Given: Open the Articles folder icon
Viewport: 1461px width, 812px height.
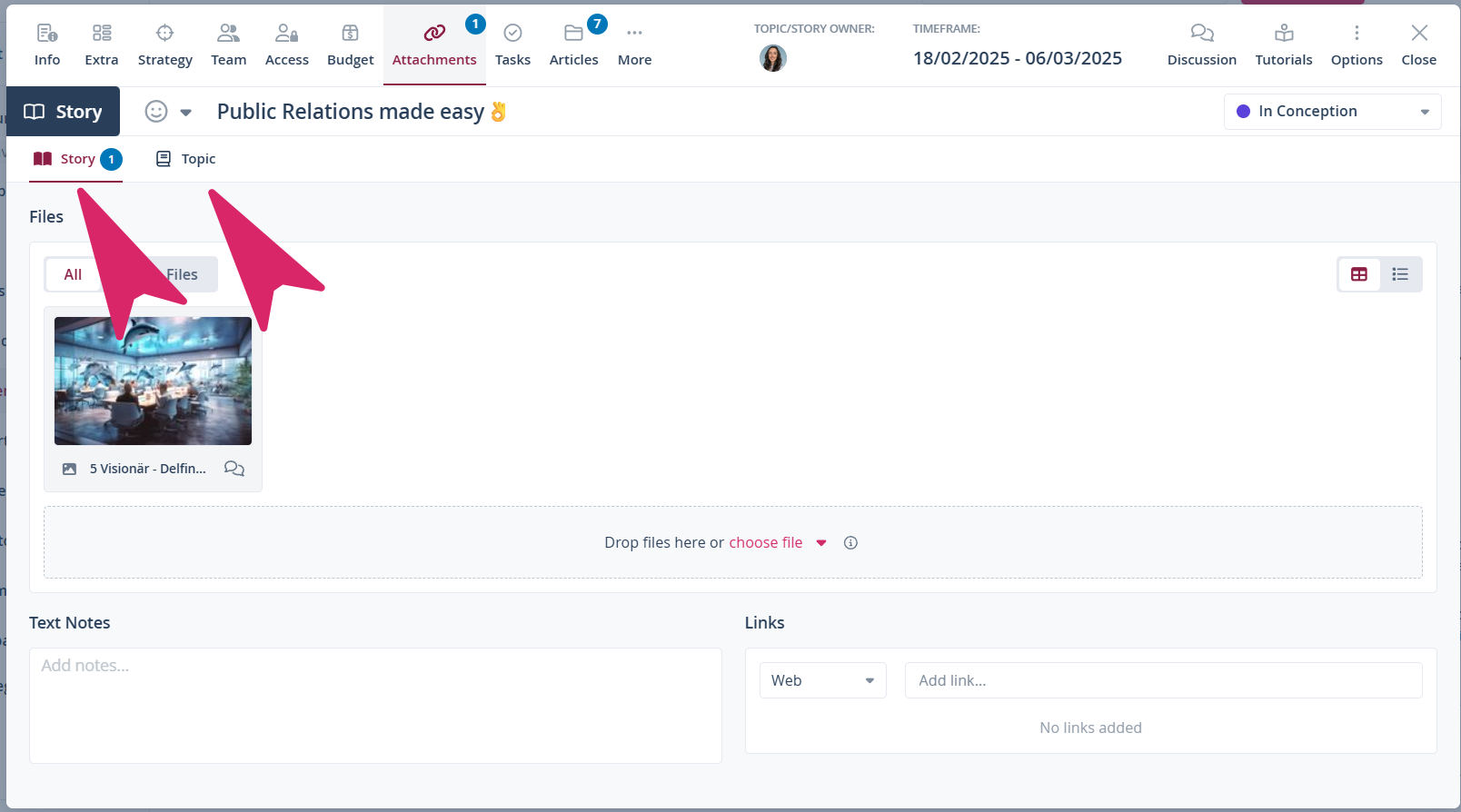Looking at the screenshot, I should tap(573, 34).
